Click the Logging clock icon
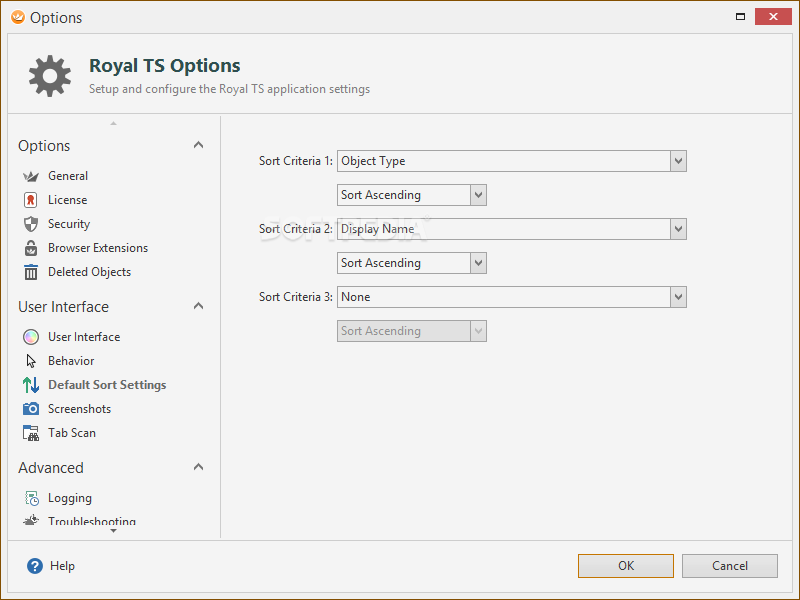Viewport: 800px width, 600px height. 32,498
